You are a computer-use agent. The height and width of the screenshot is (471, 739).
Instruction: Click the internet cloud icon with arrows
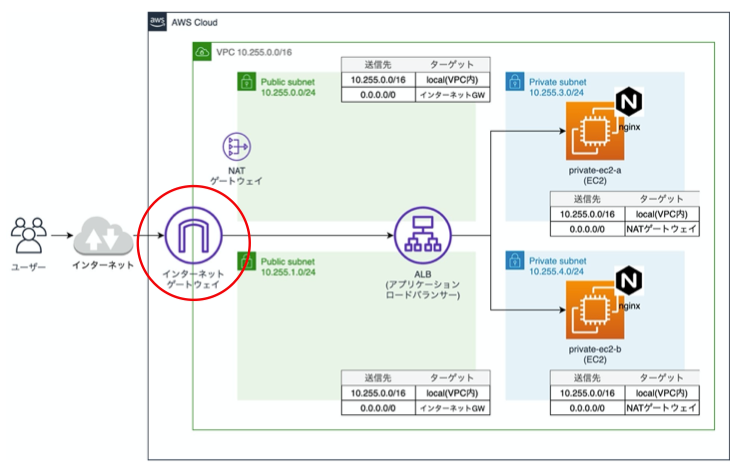click(103, 236)
